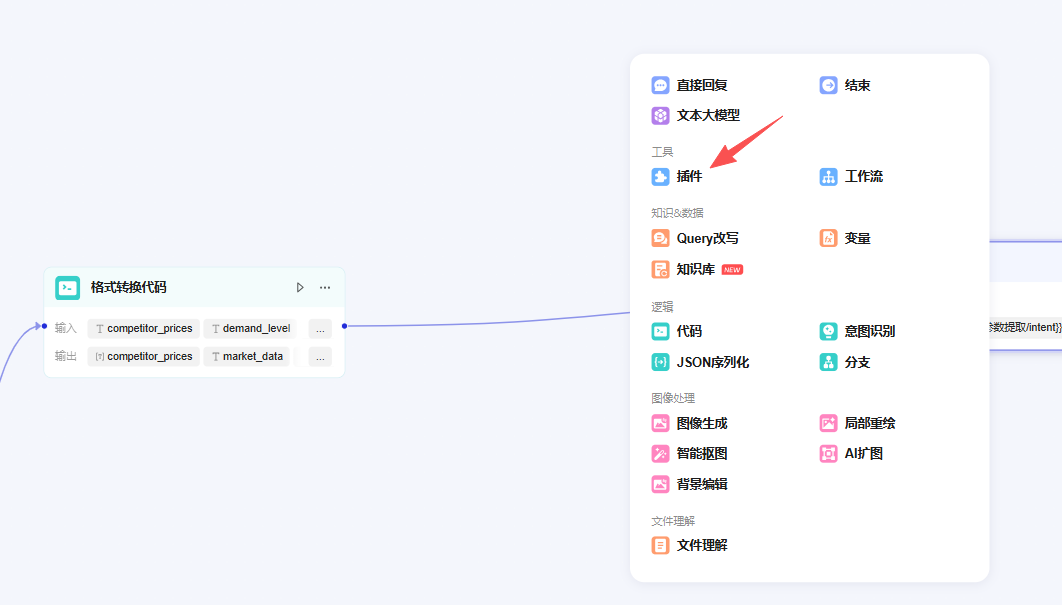Click input parameter competitor_prices
Screen dimensions: 1062x605
pyautogui.click(x=144, y=329)
